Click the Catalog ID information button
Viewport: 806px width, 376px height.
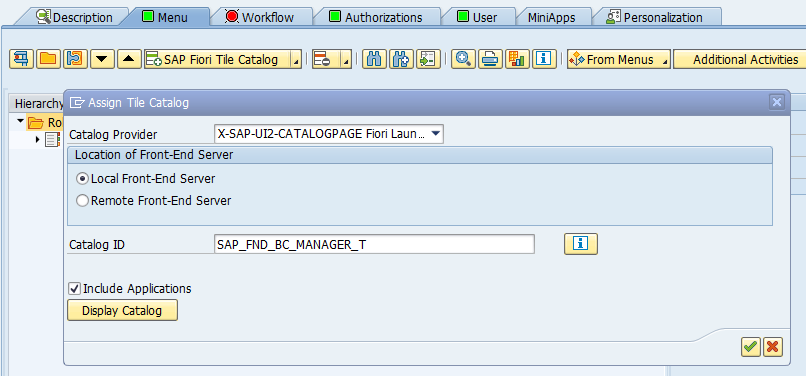(x=581, y=244)
